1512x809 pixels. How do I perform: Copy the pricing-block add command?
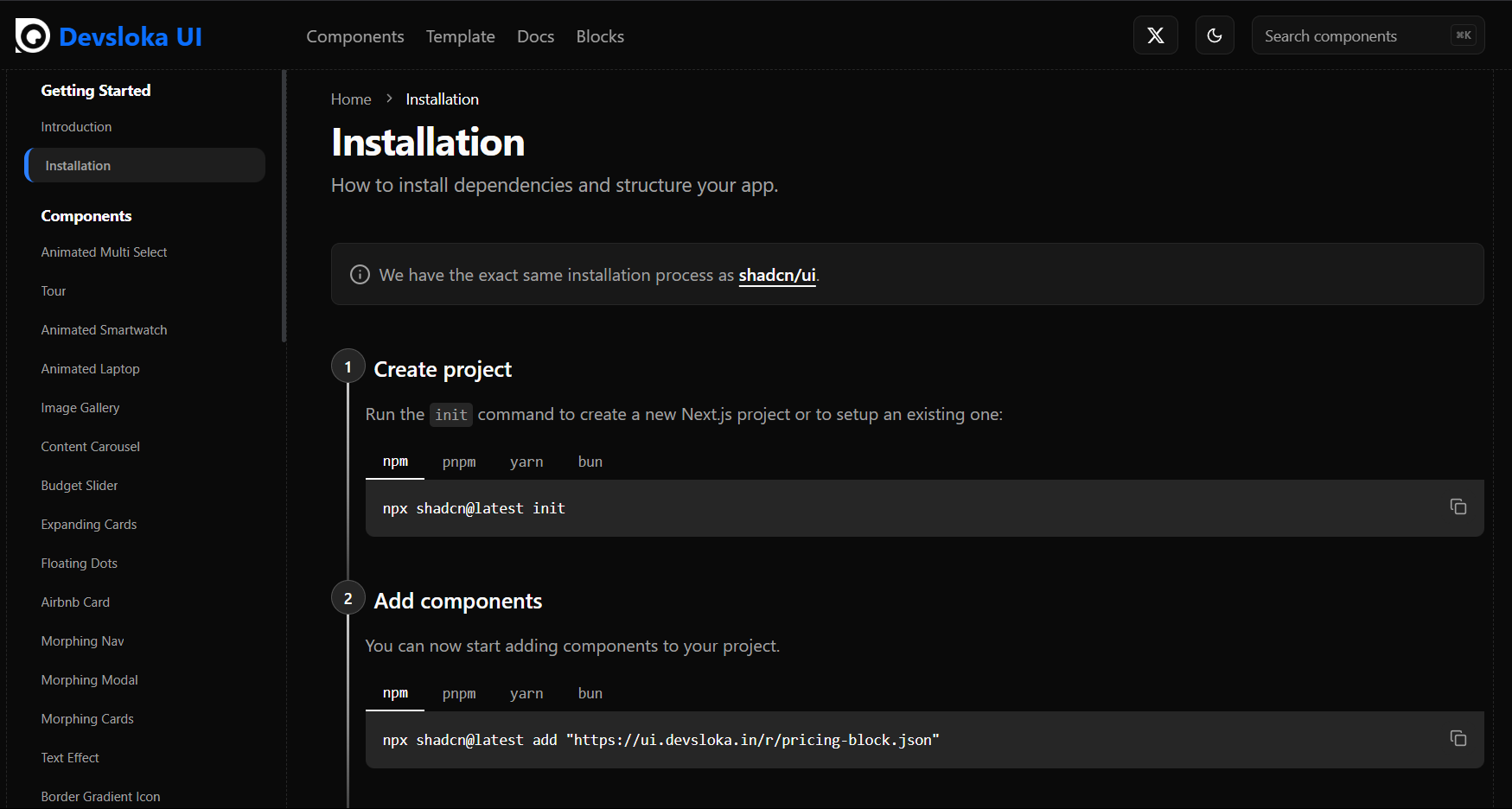click(x=1458, y=739)
